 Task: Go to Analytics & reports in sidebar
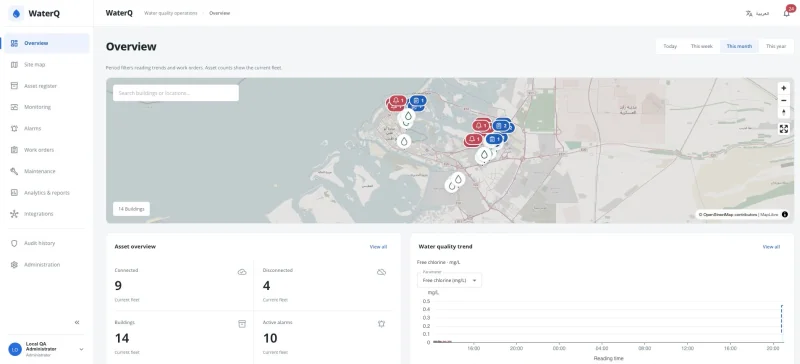(x=46, y=193)
